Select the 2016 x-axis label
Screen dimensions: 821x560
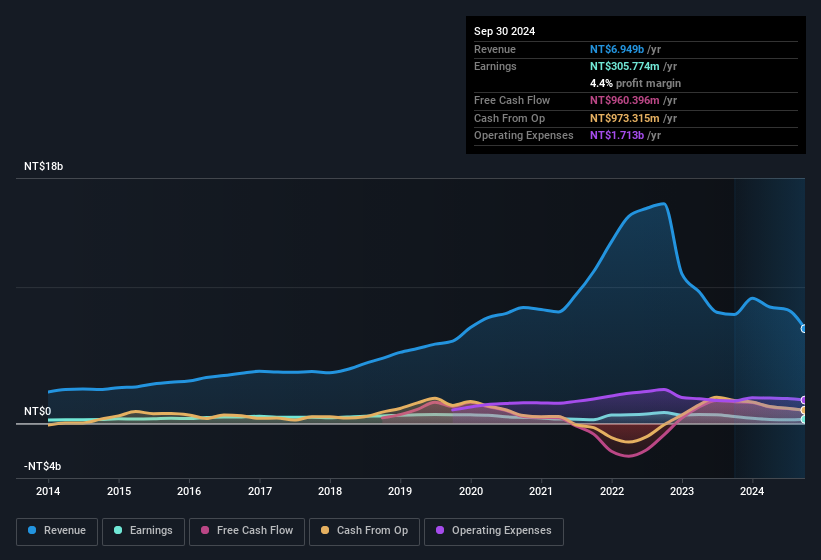click(x=189, y=491)
